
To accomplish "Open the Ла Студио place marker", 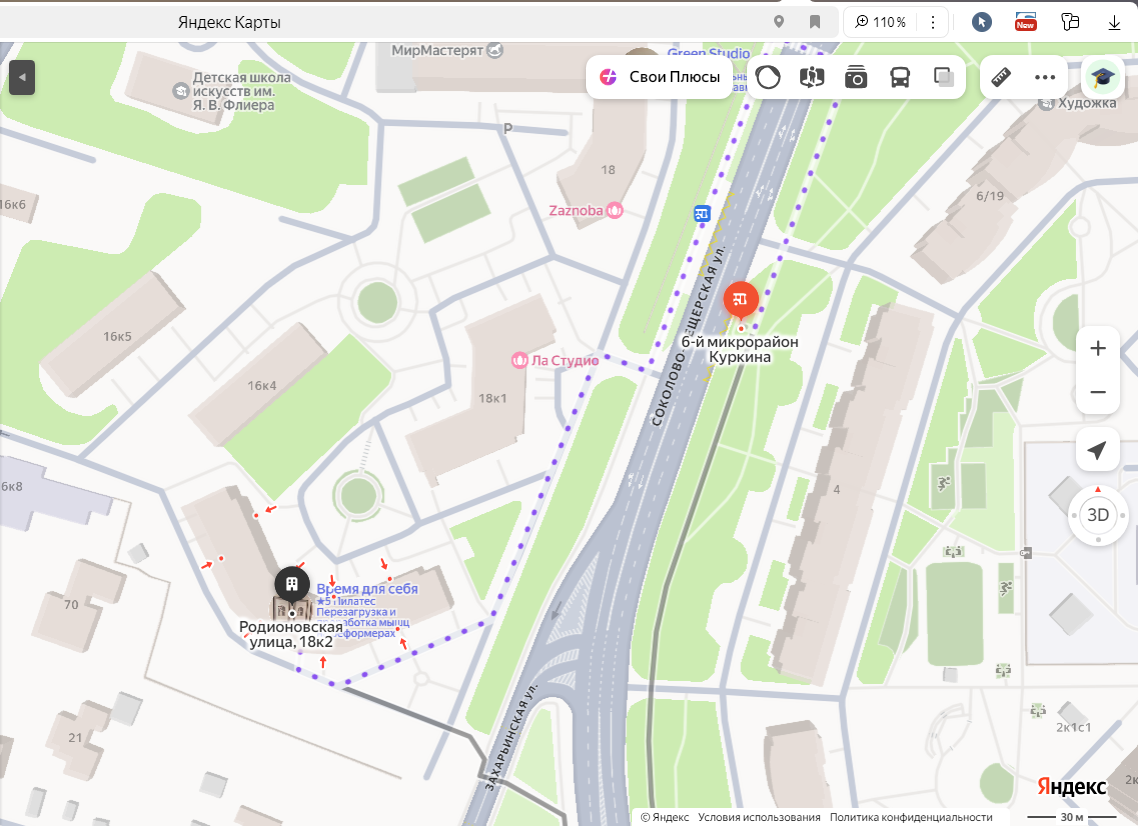I will pyautogui.click(x=555, y=360).
